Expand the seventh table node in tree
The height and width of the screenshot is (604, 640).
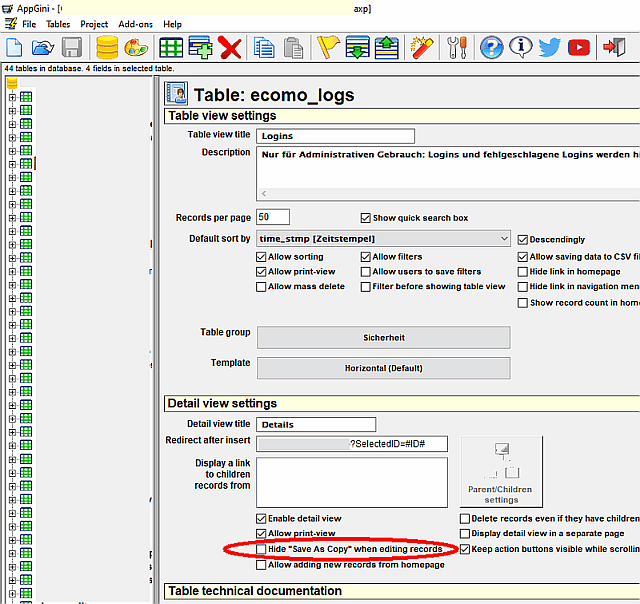(x=12, y=178)
